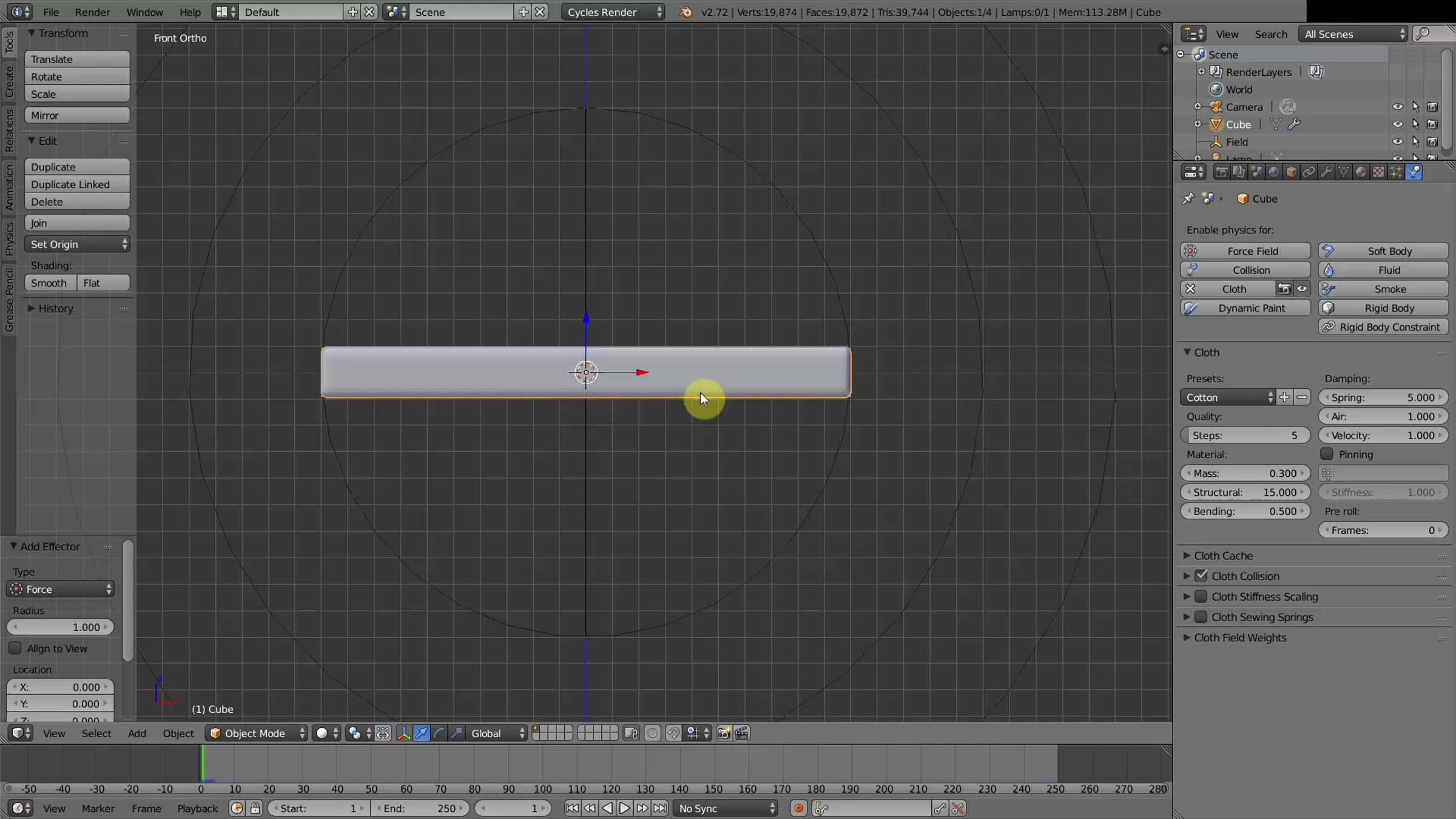This screenshot has width=1456, height=819.
Task: Adjust the Structural stiffness slider
Action: point(1245,492)
